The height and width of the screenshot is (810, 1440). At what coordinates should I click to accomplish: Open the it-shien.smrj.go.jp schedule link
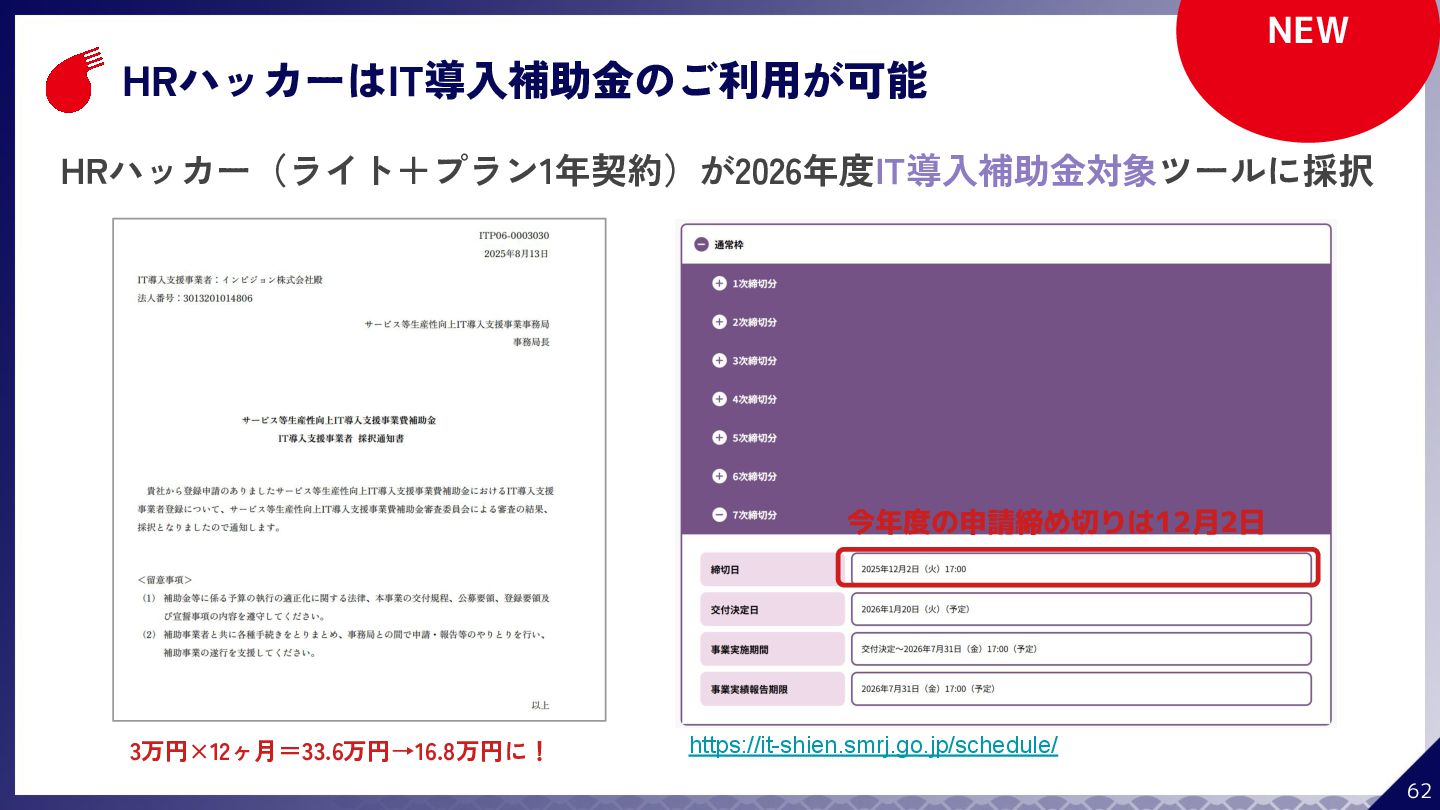click(873, 745)
